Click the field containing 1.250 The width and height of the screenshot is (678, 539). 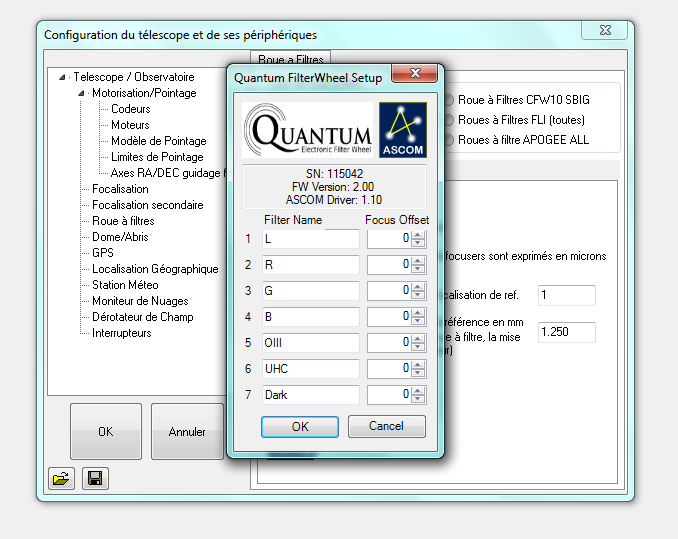point(566,331)
